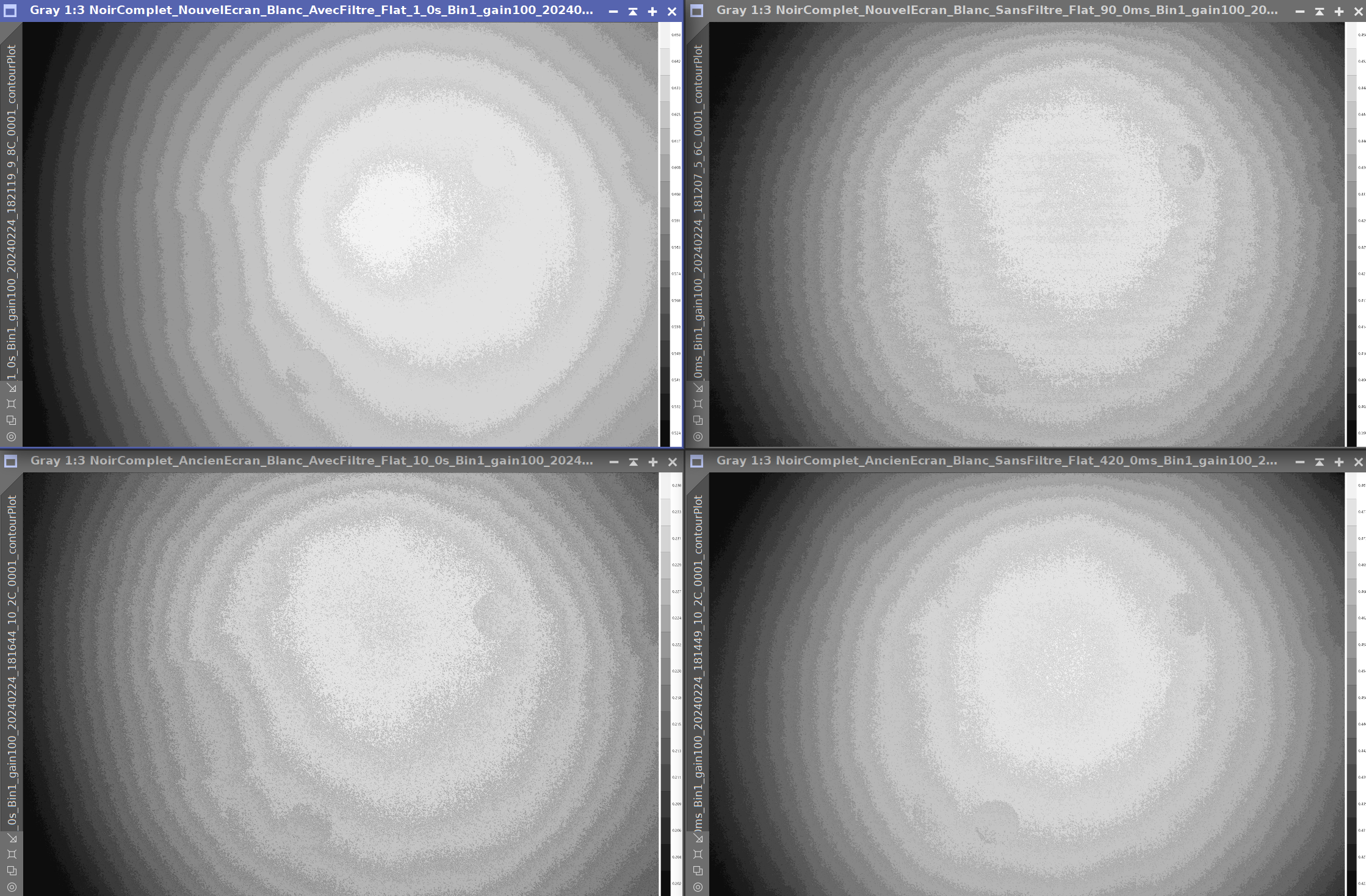The width and height of the screenshot is (1366, 896).
Task: Click the fit-view arrow icon in Flat_10_0s window
Action: (x=12, y=838)
